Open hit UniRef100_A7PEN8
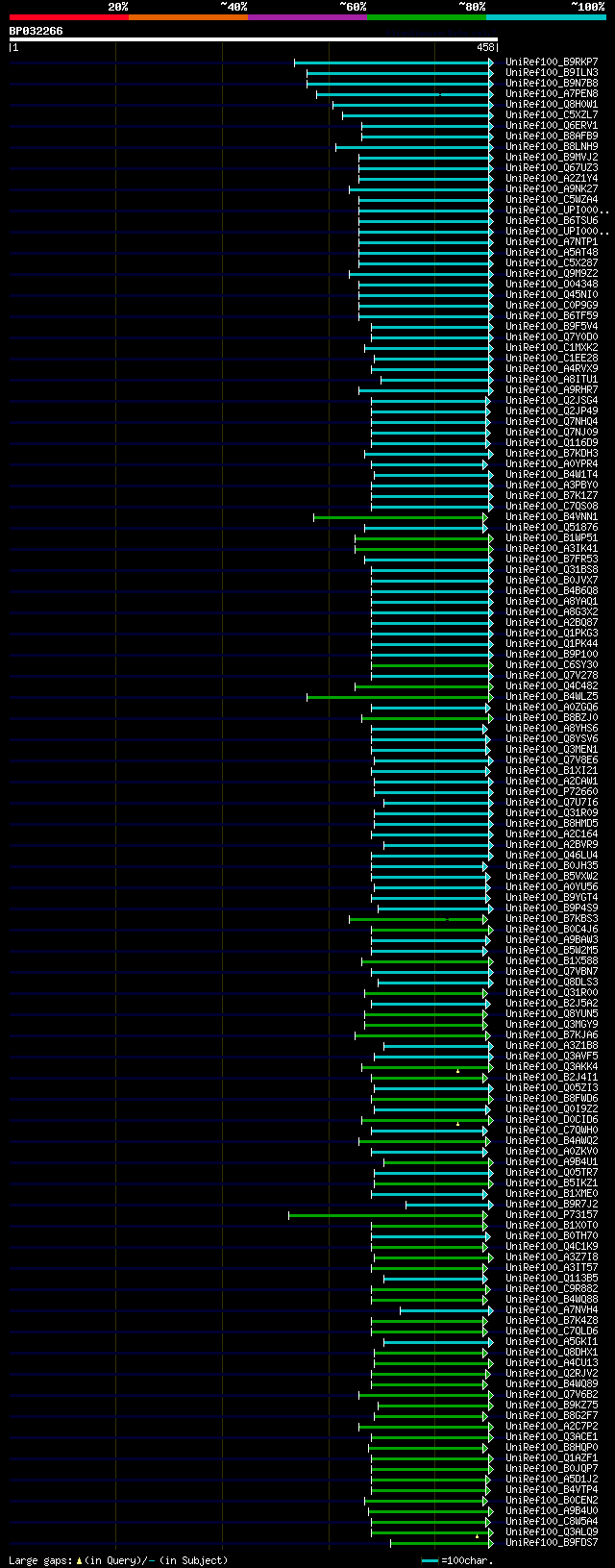The image size is (615, 1568). (552, 93)
